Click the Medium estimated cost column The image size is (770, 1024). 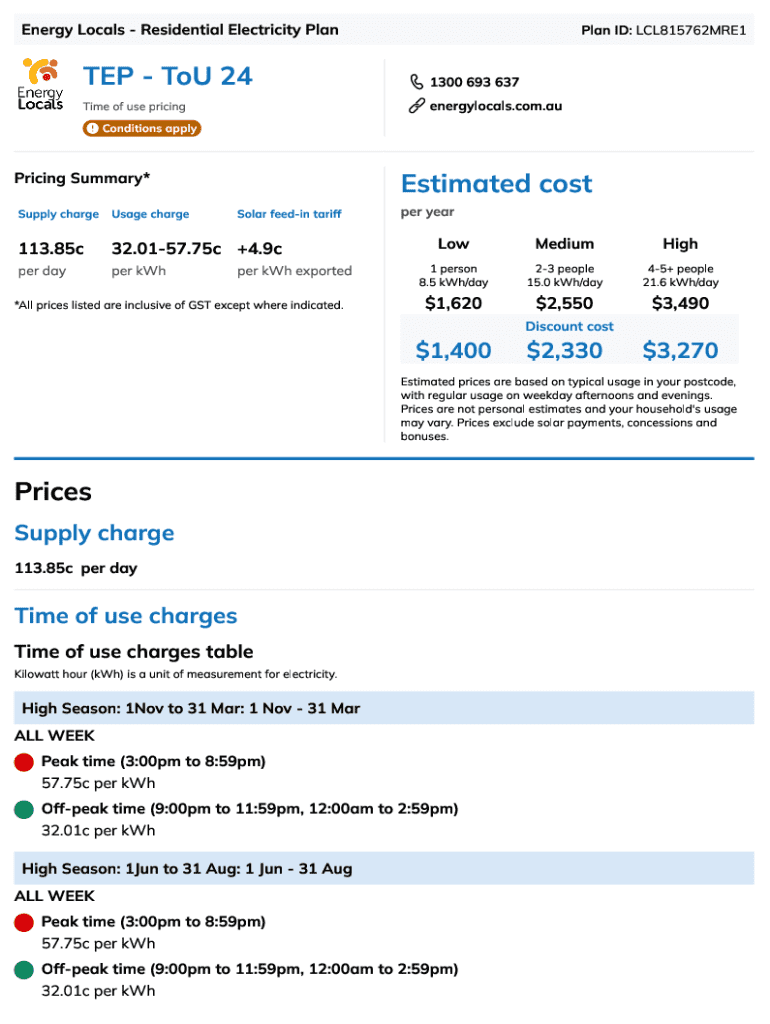pos(564,243)
